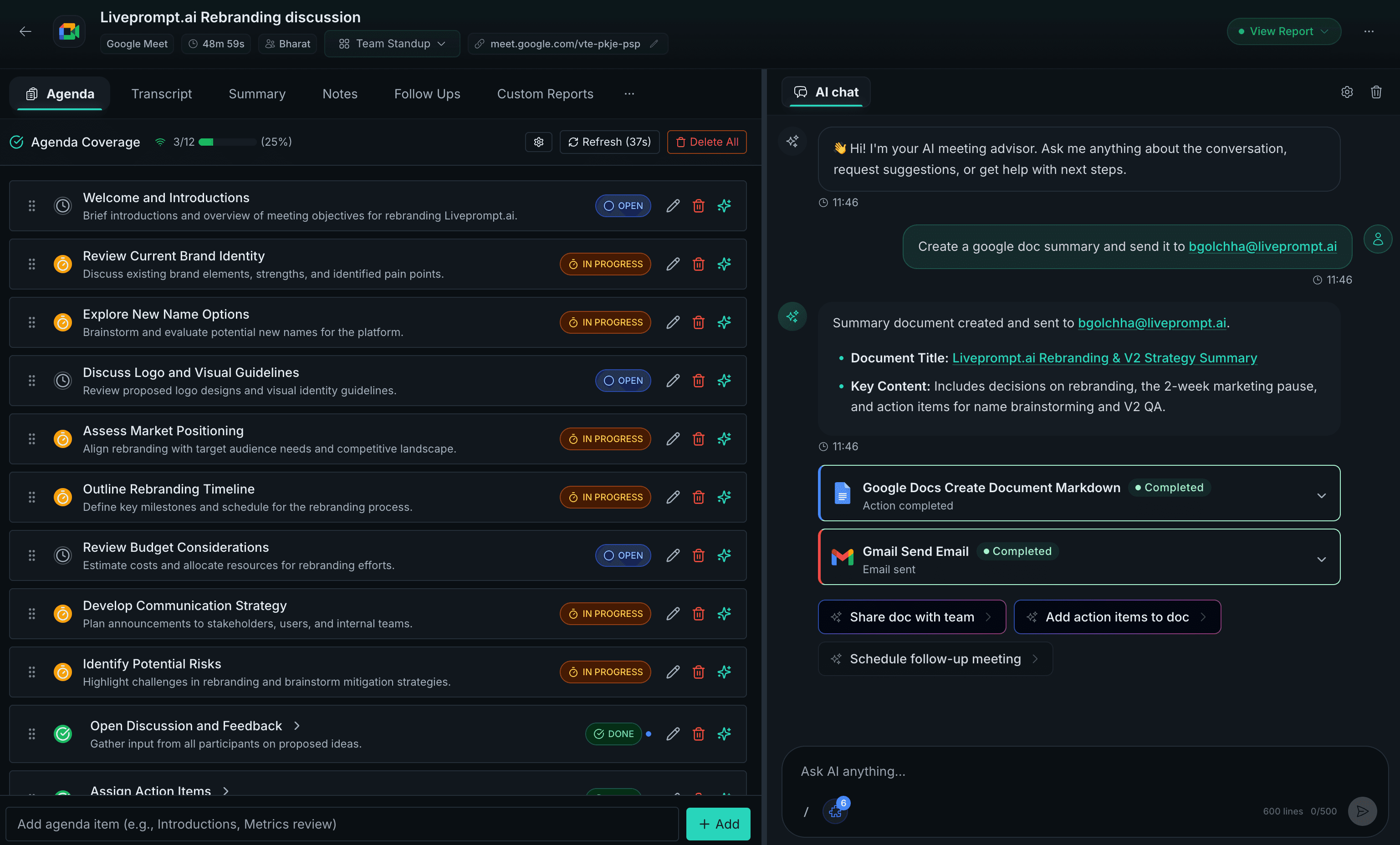
Task: Delete the Explore New Name Options item
Action: coord(698,322)
